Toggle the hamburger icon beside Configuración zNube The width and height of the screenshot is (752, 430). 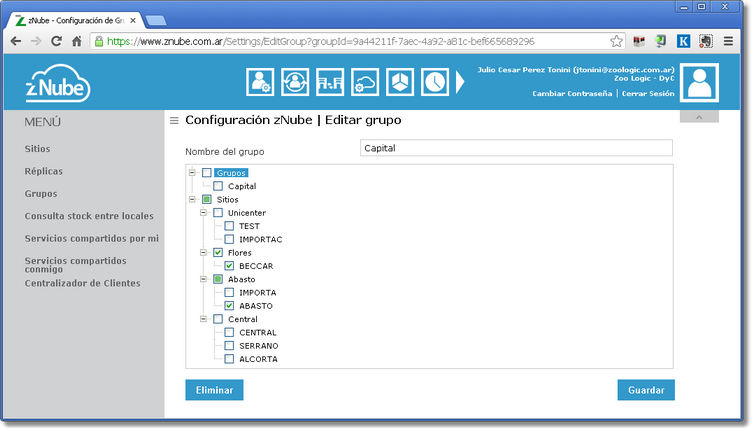[174, 121]
